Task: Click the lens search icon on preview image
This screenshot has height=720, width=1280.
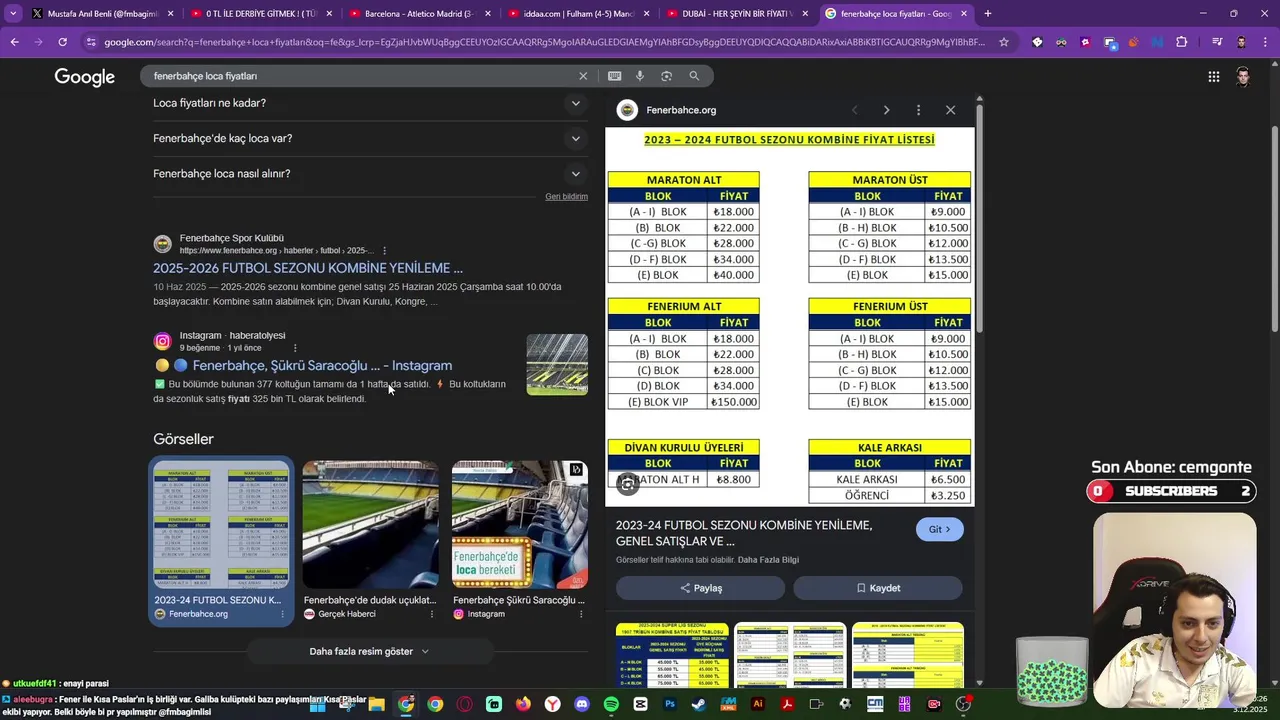Action: (x=628, y=485)
